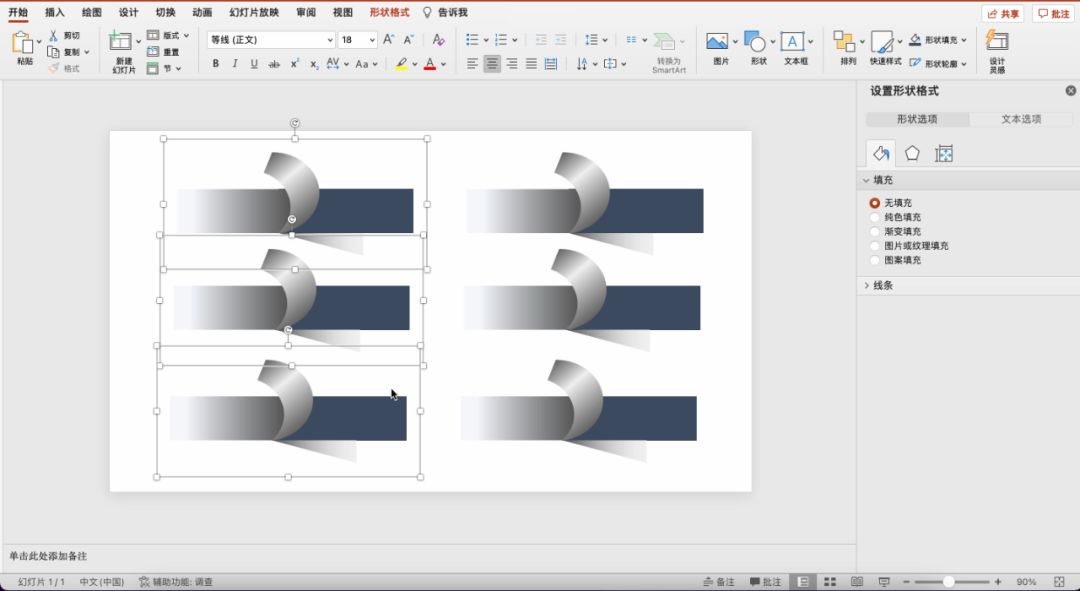Click the Bold formatting icon
Viewport: 1080px width, 591px height.
pyautogui.click(x=215, y=64)
